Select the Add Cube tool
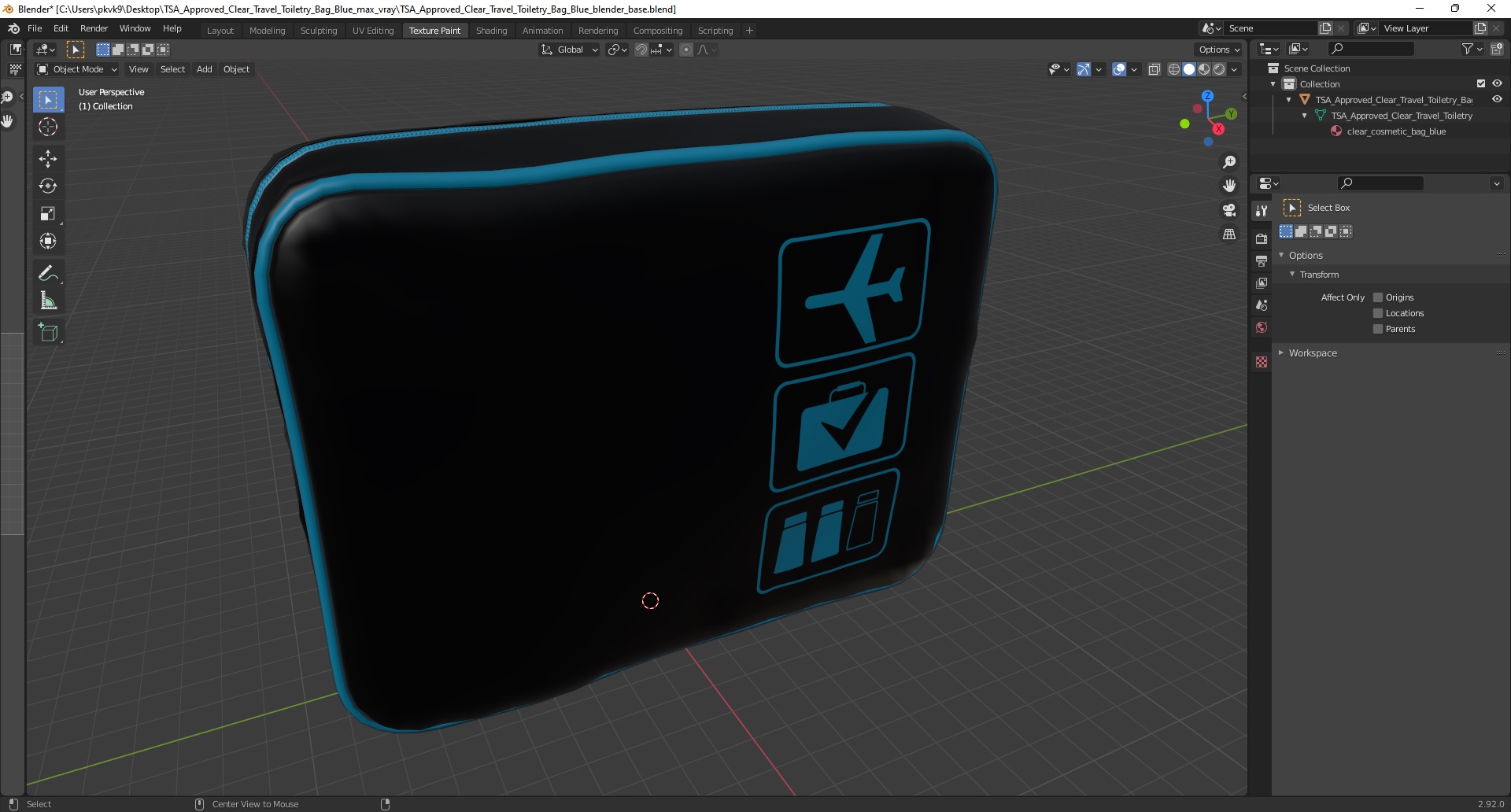The width and height of the screenshot is (1511, 812). pos(48,332)
